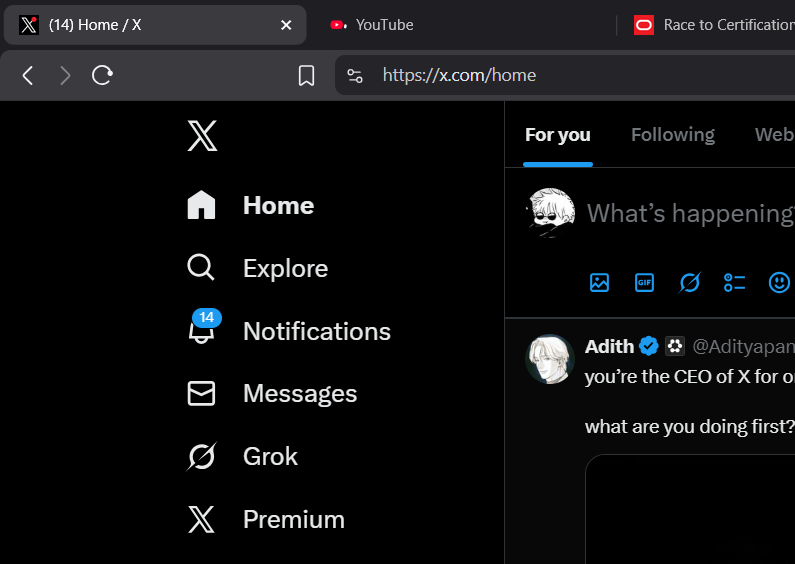Open site settings icon in address bar
Viewport: 795px width, 564px height.
point(354,76)
